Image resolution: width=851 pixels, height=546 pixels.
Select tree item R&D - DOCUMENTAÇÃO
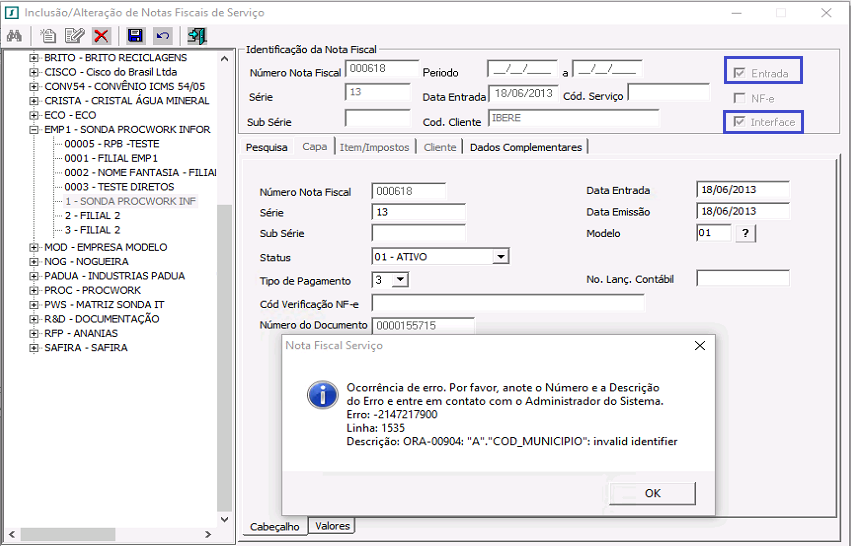click(x=101, y=319)
